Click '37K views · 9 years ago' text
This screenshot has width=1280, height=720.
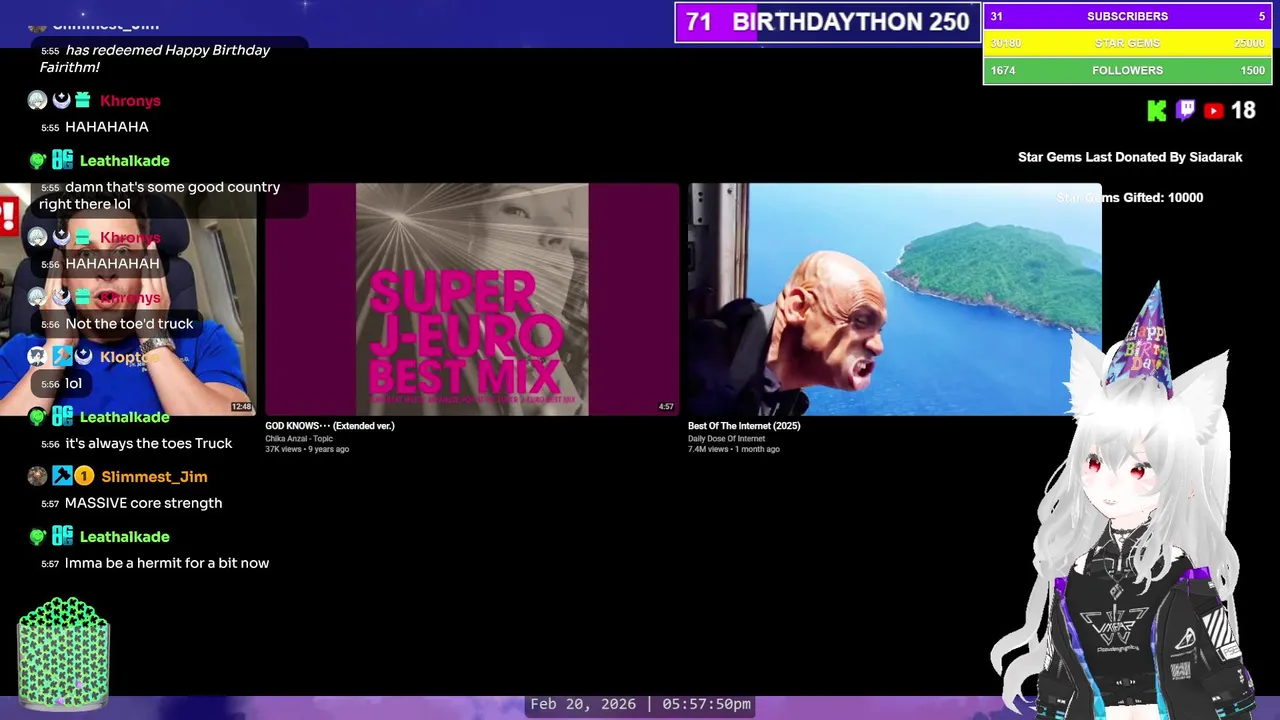[307, 449]
